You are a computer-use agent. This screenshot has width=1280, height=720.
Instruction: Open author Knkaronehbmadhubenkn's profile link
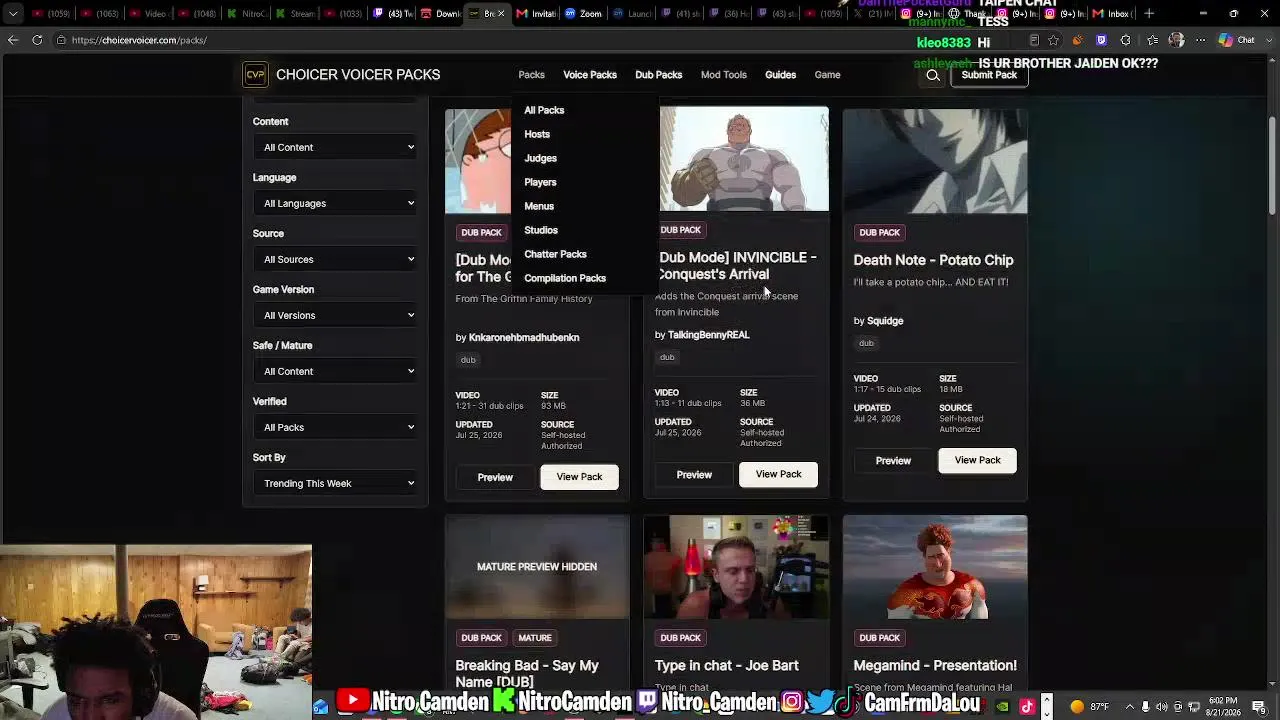point(524,338)
